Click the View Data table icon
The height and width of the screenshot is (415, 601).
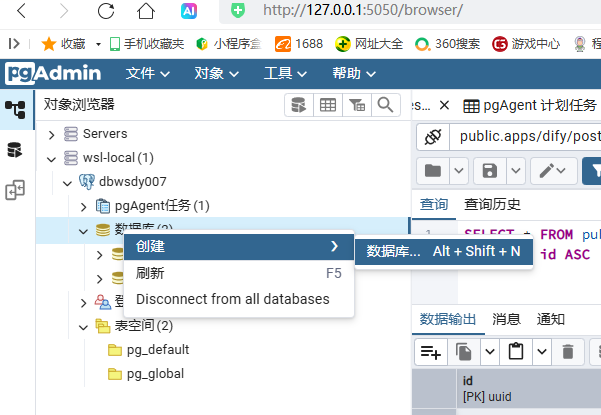coord(328,105)
